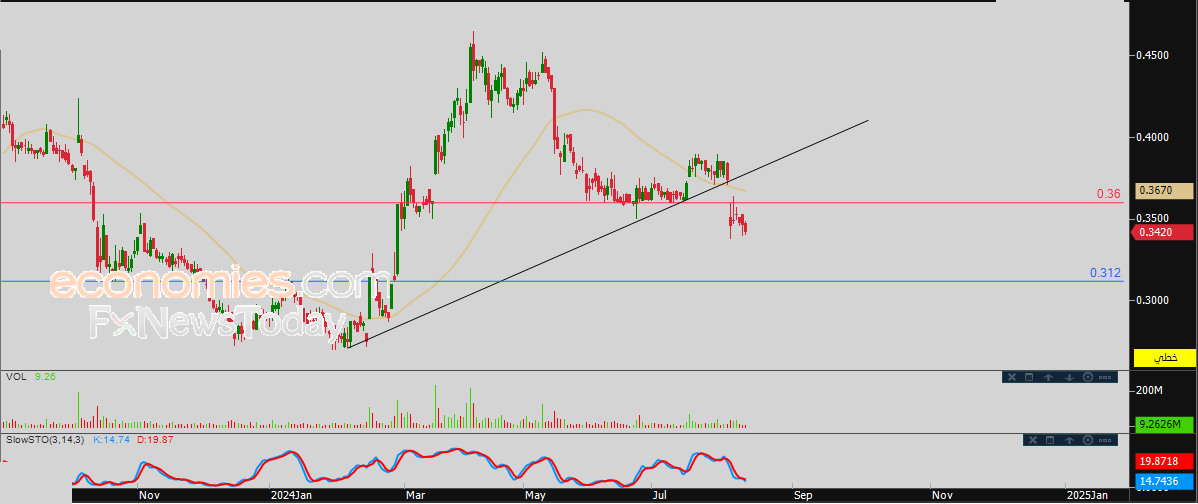Close the SlowSTO indicator panel
The width and height of the screenshot is (1198, 504).
pos(1033,440)
